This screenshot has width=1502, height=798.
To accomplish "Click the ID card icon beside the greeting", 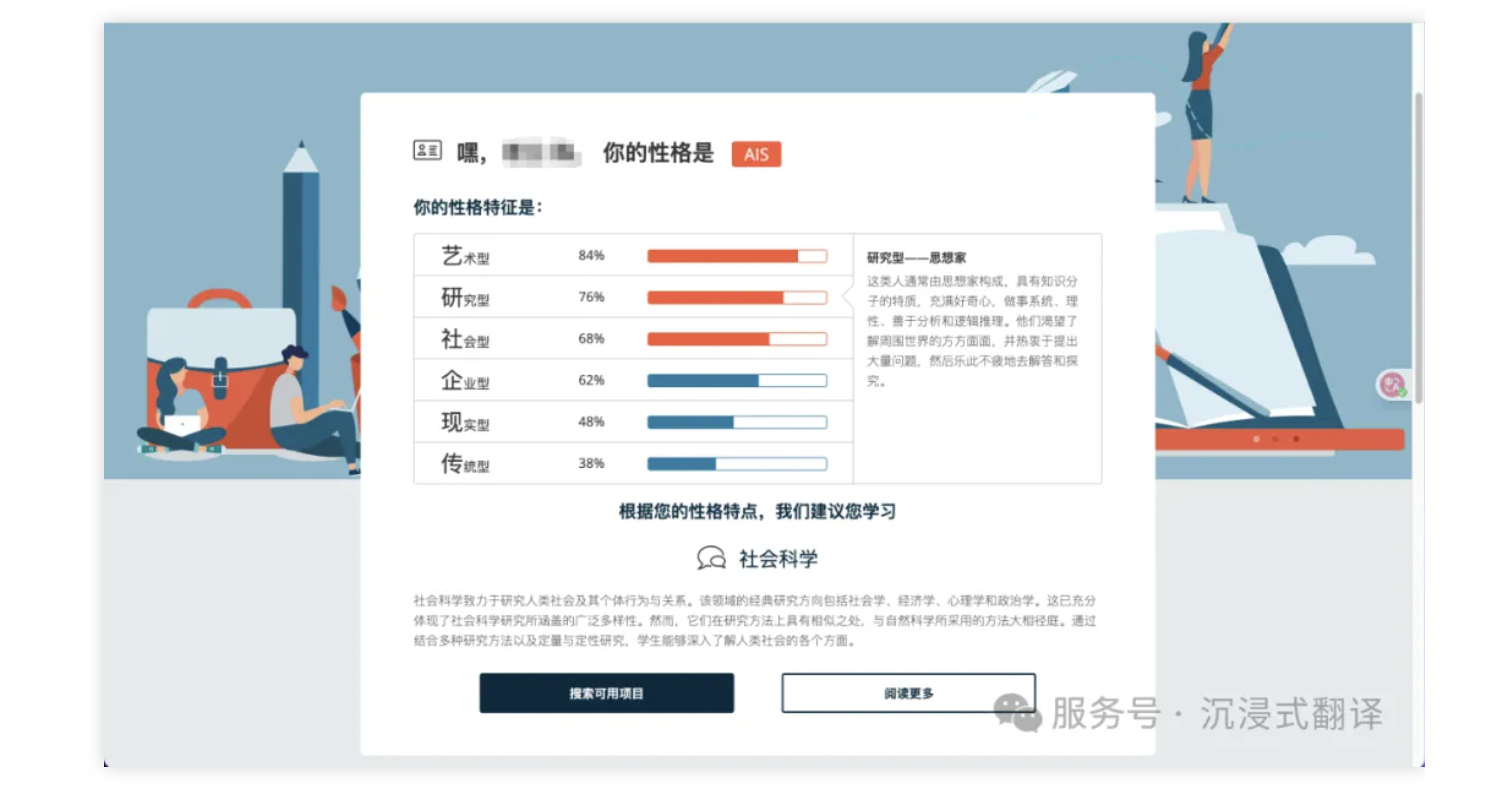I will (x=427, y=151).
